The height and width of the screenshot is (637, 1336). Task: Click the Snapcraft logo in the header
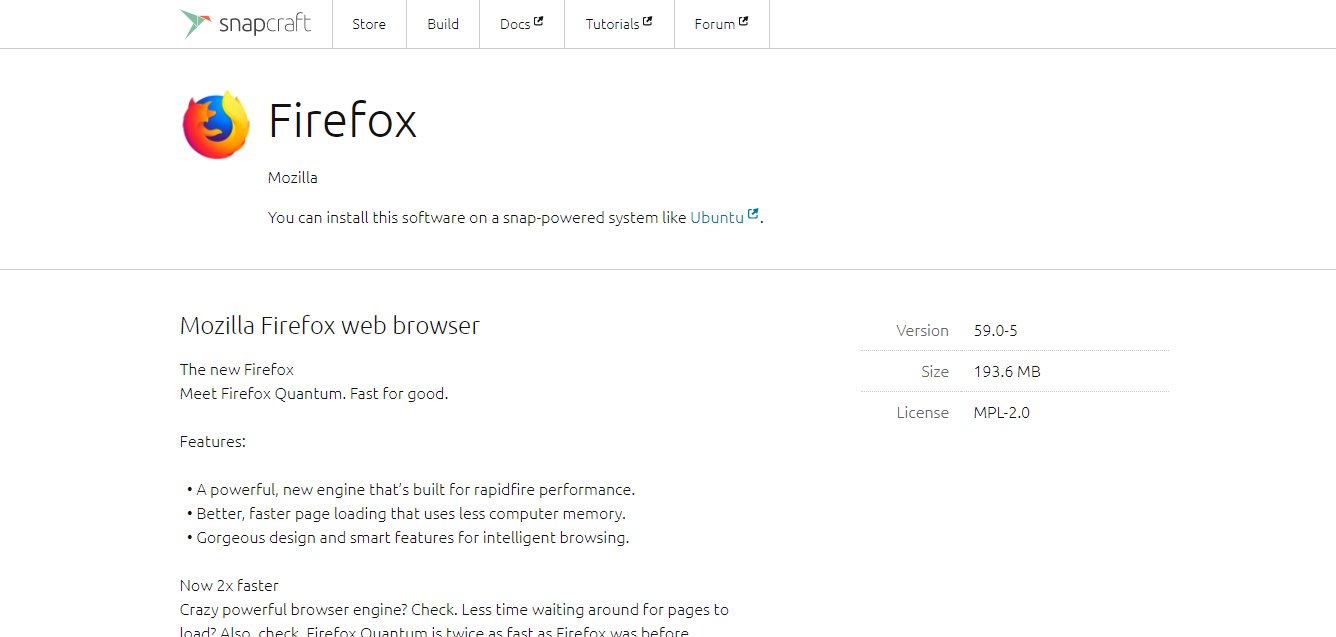click(x=246, y=24)
